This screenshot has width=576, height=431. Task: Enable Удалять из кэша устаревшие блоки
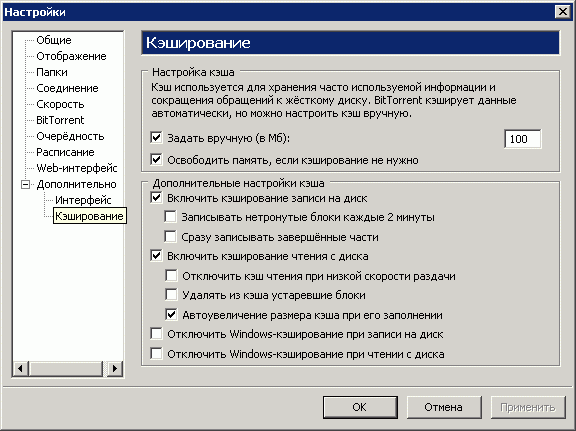[x=171, y=295]
